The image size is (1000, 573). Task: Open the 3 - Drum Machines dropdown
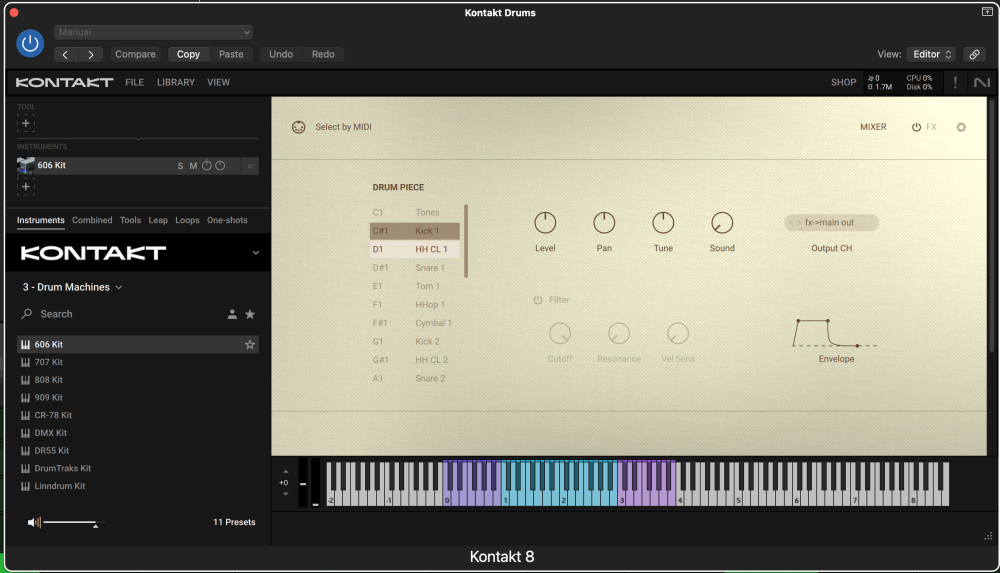(72, 287)
